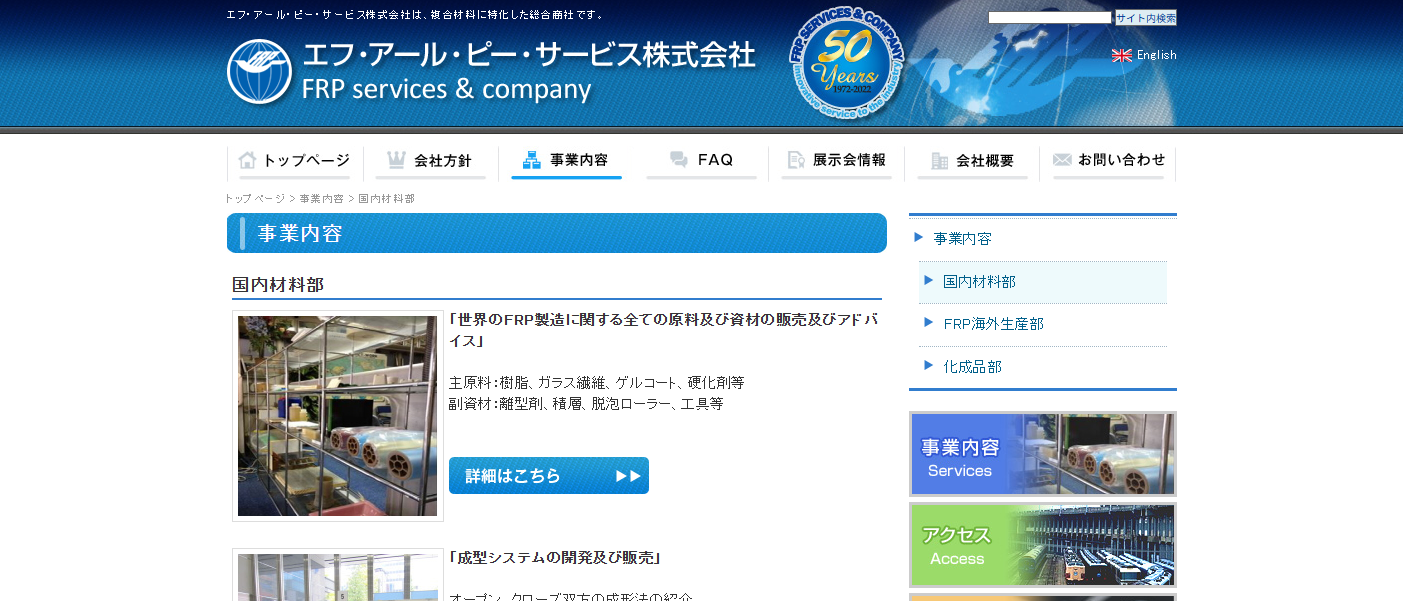Viewport: 1403px width, 601px height.
Task: Select the 事業内容 navigation tab
Action: coord(566,161)
